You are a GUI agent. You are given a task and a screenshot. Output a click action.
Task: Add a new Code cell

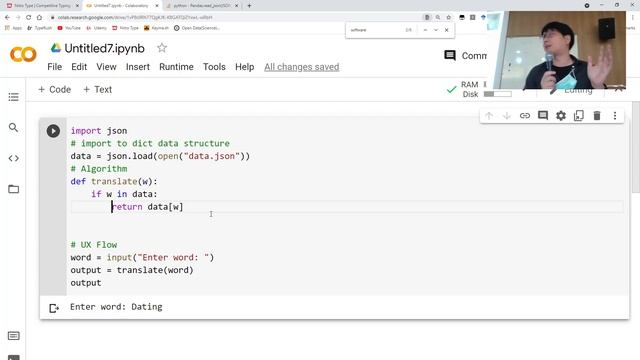[54, 89]
